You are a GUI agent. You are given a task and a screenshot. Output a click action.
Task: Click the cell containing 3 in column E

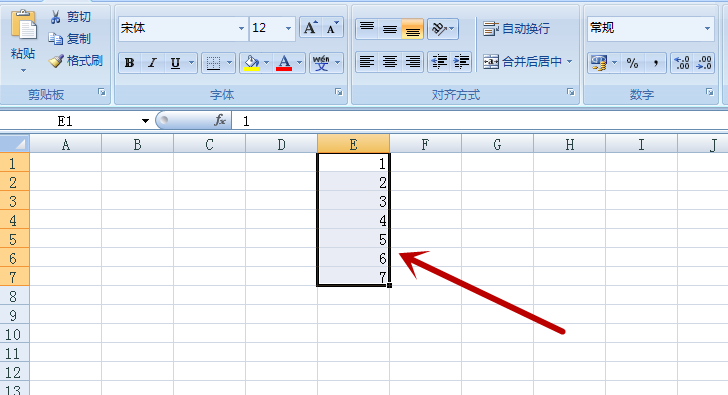353,201
